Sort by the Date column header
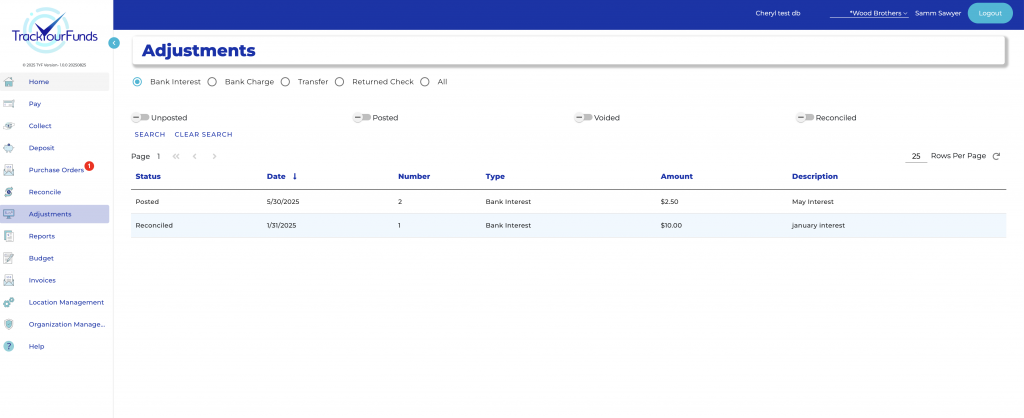This screenshot has width=1024, height=418. (x=276, y=176)
